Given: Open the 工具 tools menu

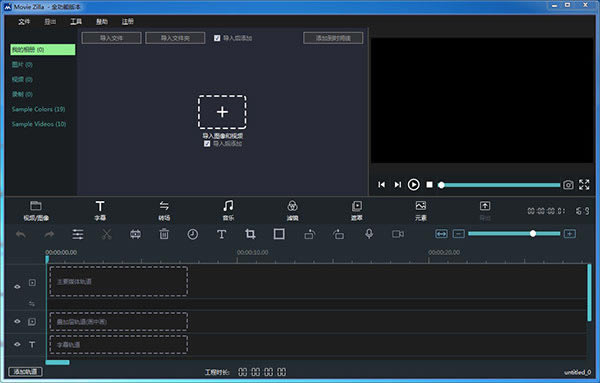Looking at the screenshot, I should [76, 21].
